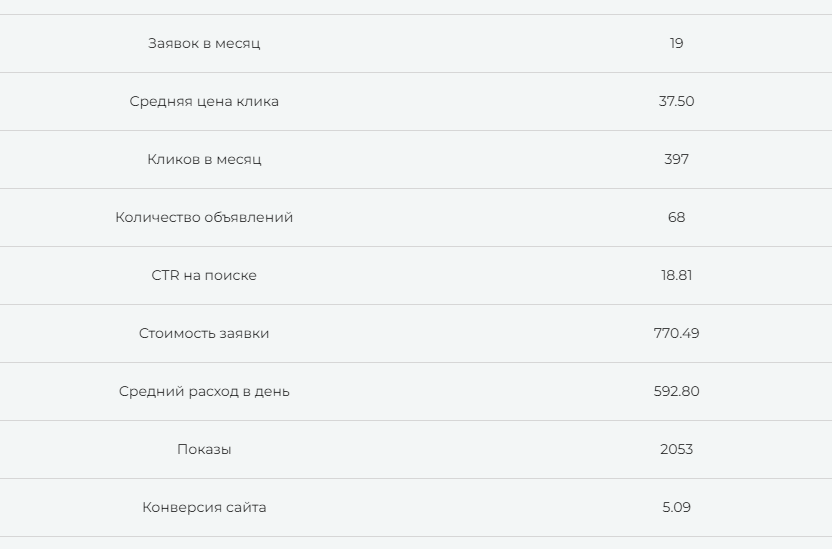Select the average click price value 37.50
The image size is (832, 549).
coord(676,101)
